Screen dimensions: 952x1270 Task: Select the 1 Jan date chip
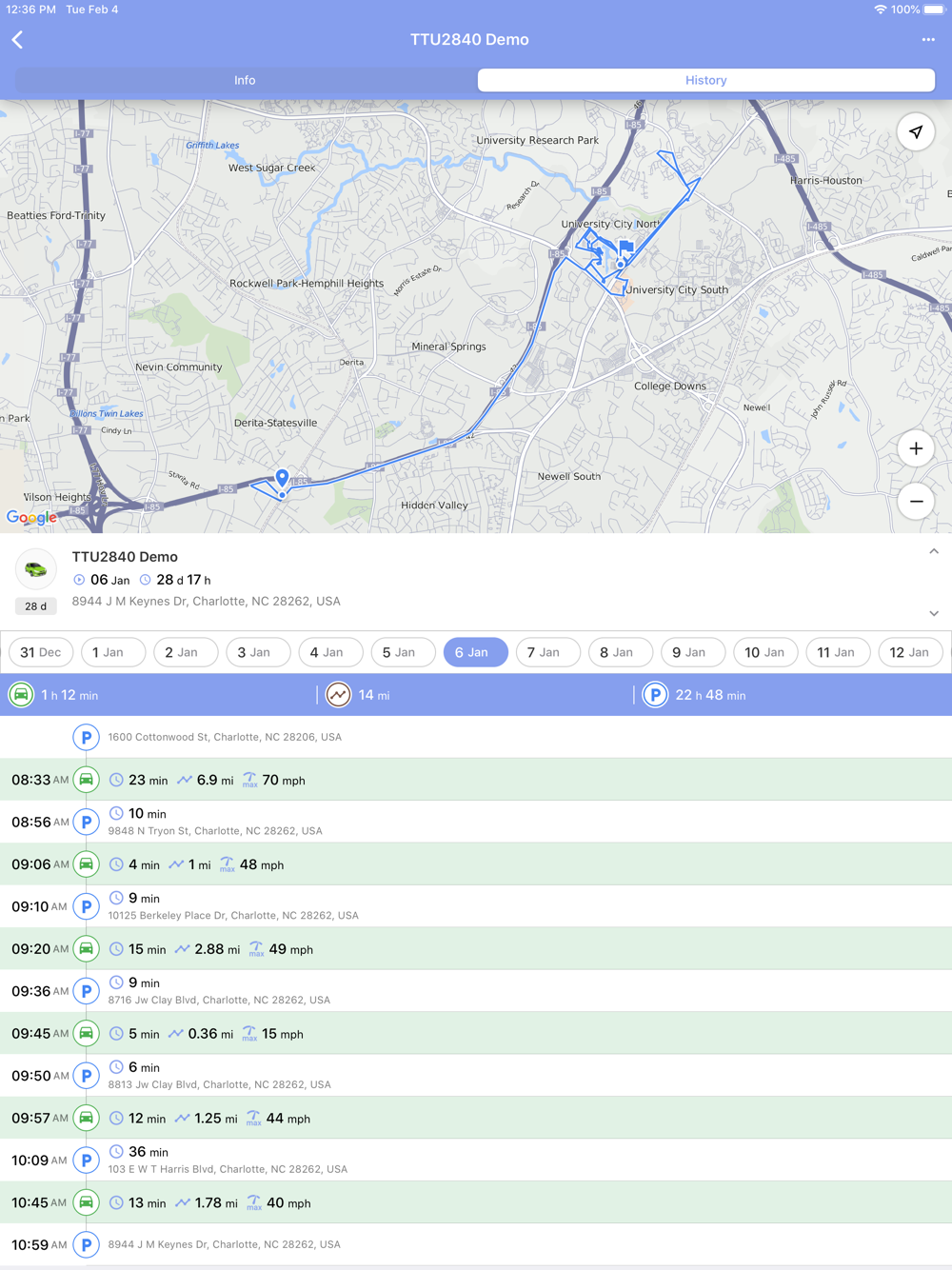113,652
